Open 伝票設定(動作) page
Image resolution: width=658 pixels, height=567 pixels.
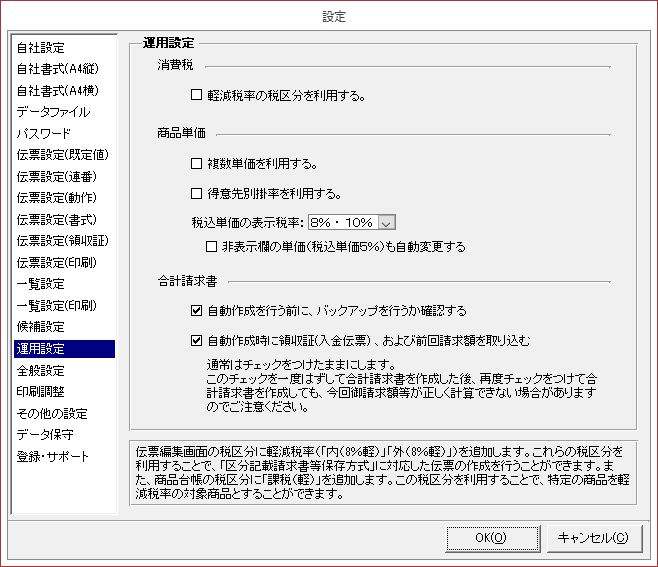pos(57,198)
